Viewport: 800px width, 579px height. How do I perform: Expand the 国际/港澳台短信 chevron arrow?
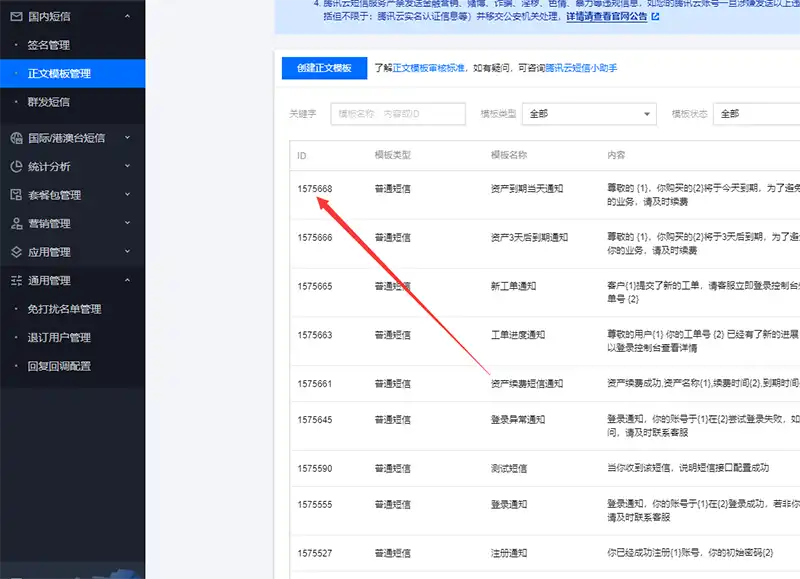(x=127, y=138)
